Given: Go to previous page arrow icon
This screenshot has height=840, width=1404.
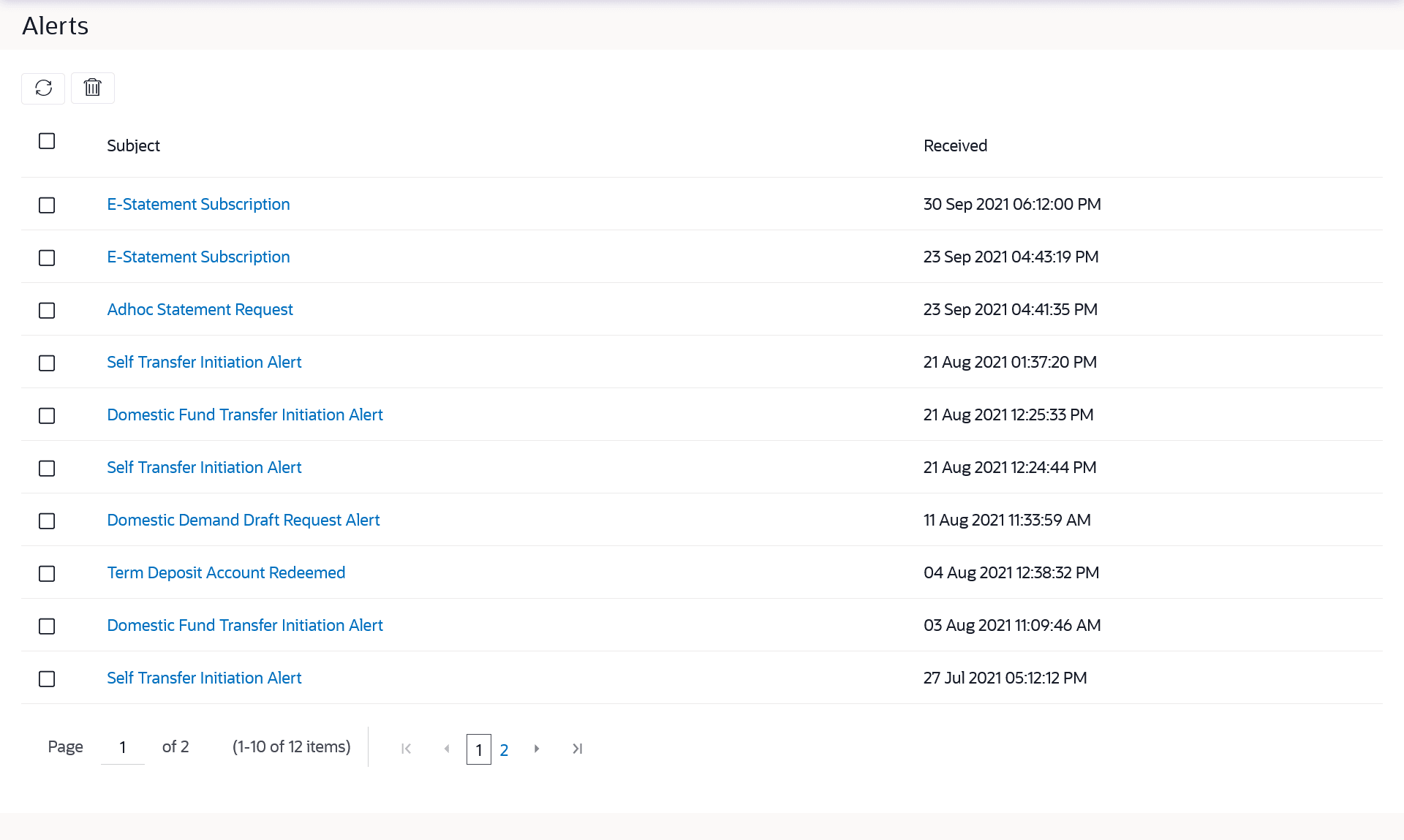Looking at the screenshot, I should [x=447, y=749].
